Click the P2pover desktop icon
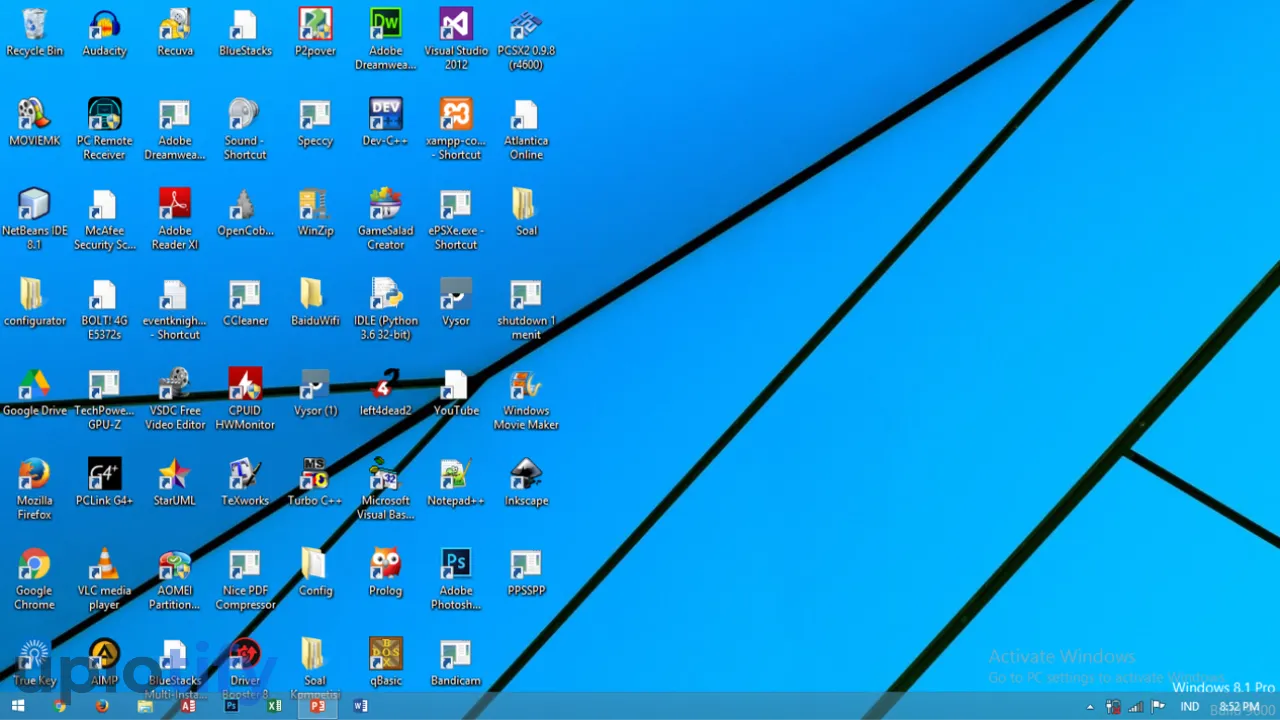This screenshot has width=1280, height=720. click(315, 33)
